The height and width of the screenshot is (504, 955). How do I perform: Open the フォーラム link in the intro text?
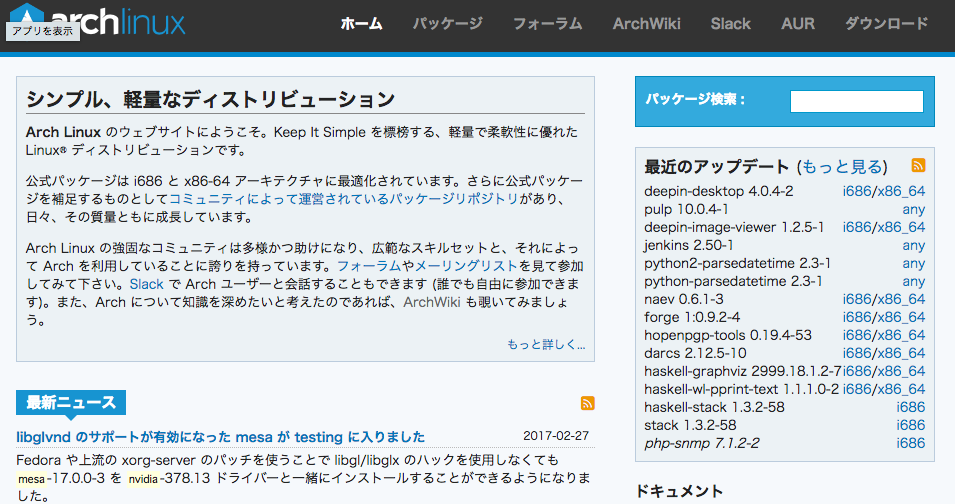tap(369, 266)
